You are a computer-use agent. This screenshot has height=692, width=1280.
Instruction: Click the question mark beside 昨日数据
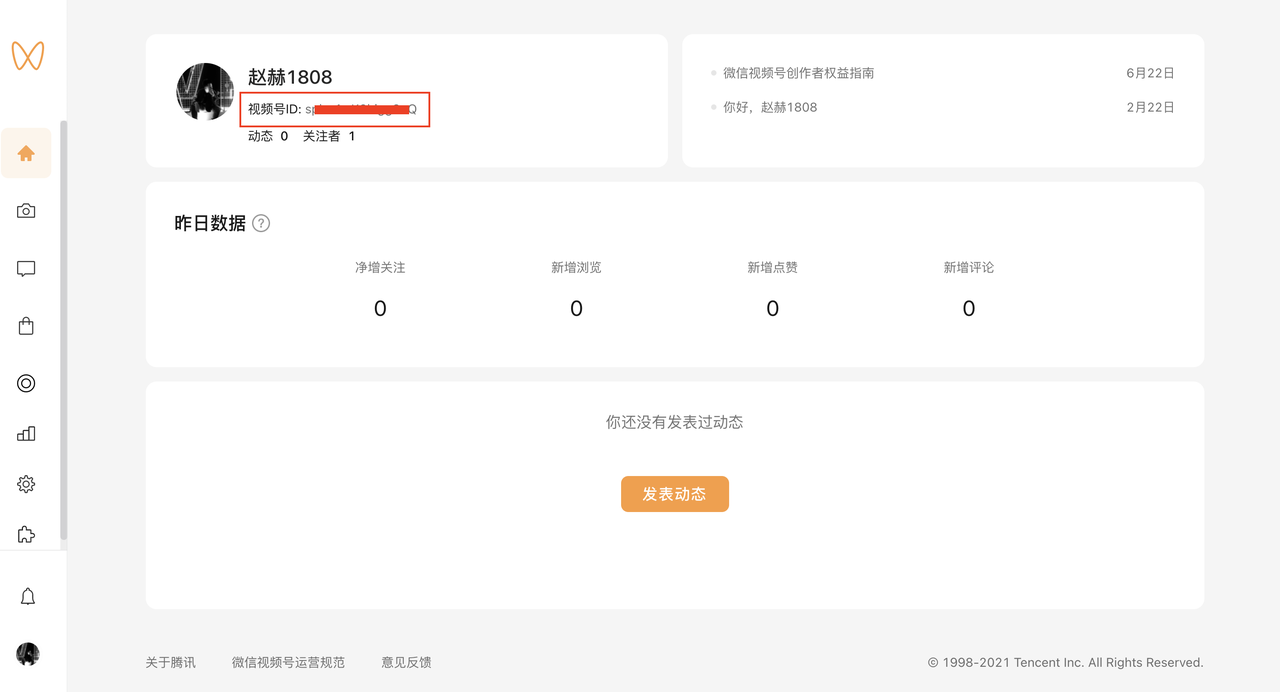(x=261, y=223)
